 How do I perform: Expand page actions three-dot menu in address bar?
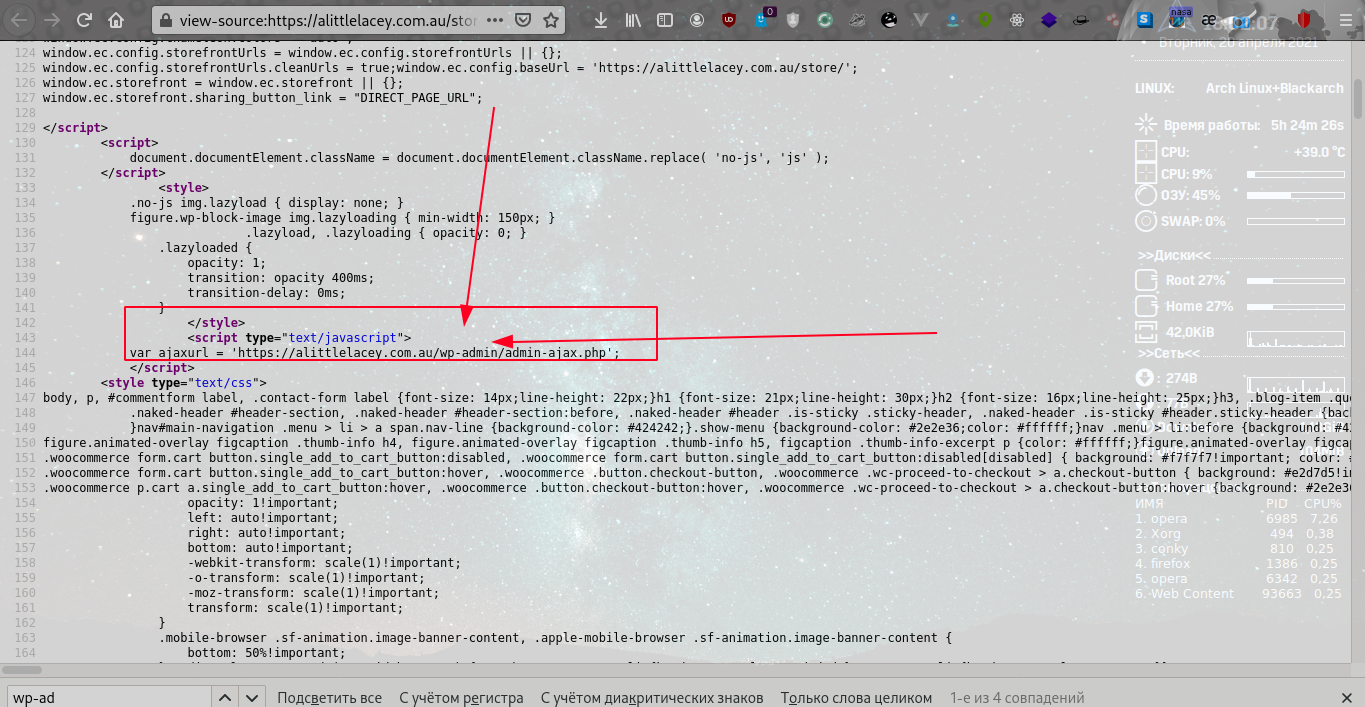point(497,20)
